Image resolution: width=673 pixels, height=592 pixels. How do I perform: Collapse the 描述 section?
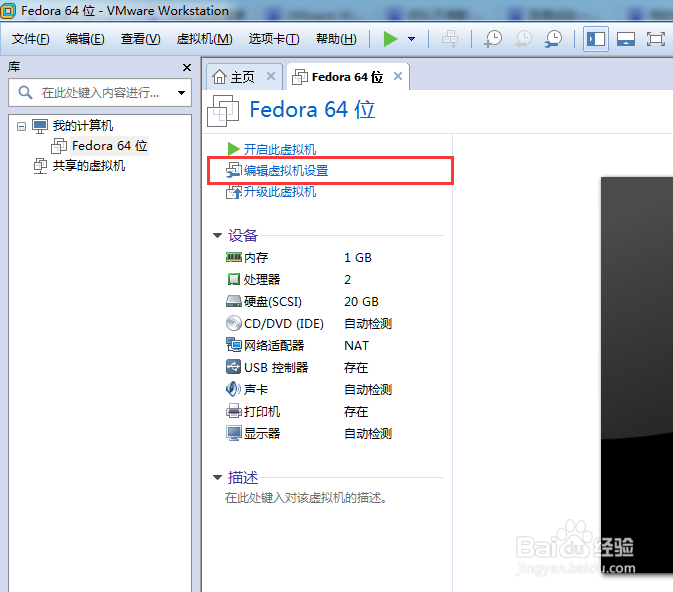tap(217, 477)
